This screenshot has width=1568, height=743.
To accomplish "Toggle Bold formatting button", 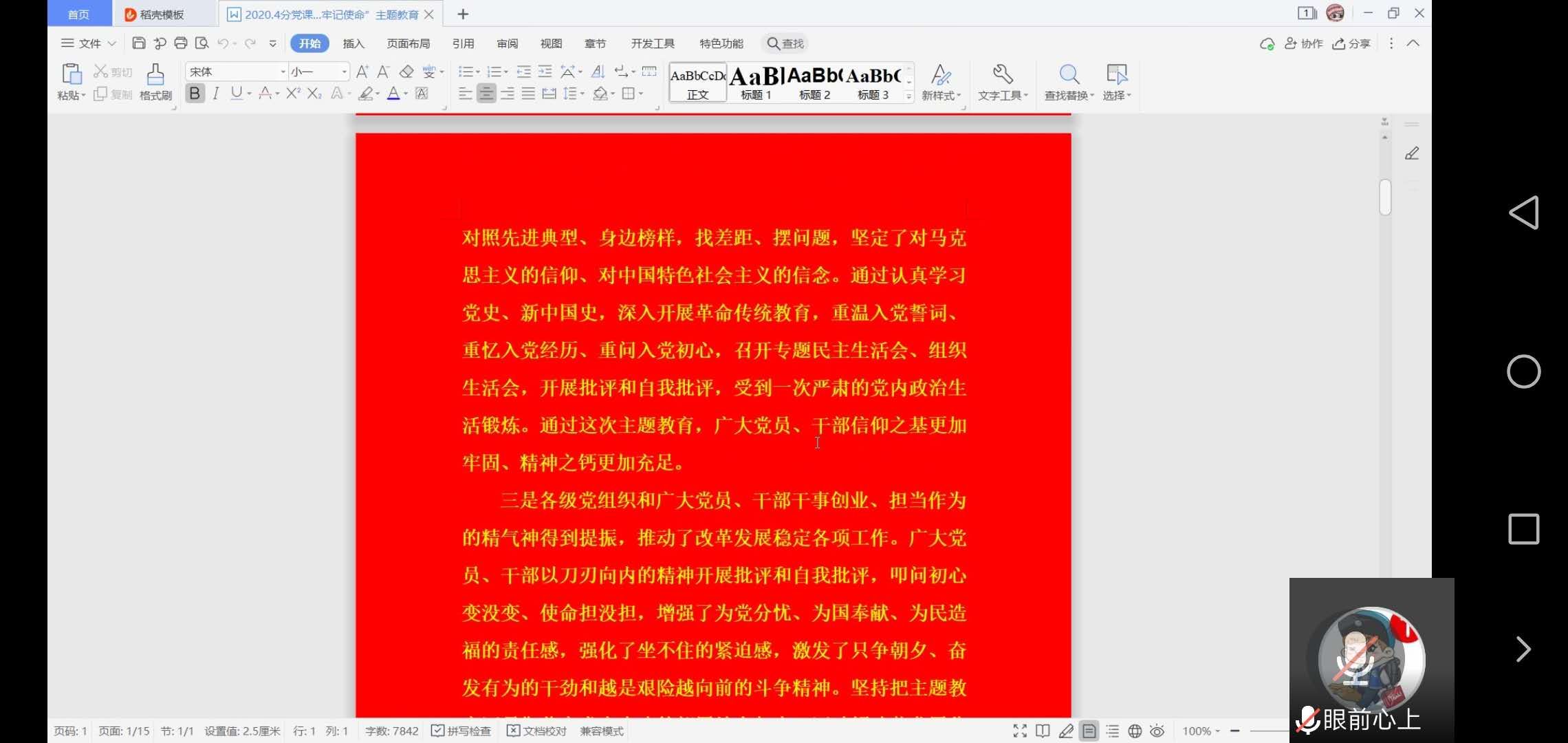I will coord(195,94).
